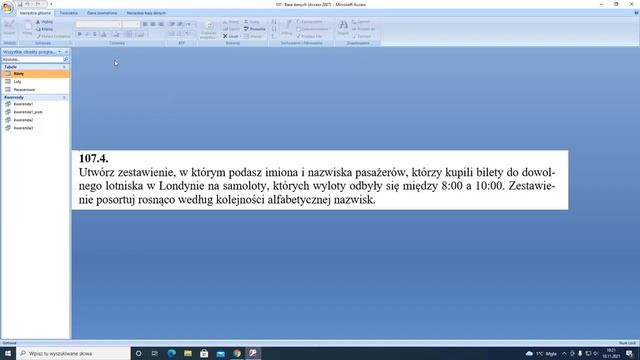Select Kwerenda1 query
The height and width of the screenshot is (360, 640).
[x=36, y=104]
